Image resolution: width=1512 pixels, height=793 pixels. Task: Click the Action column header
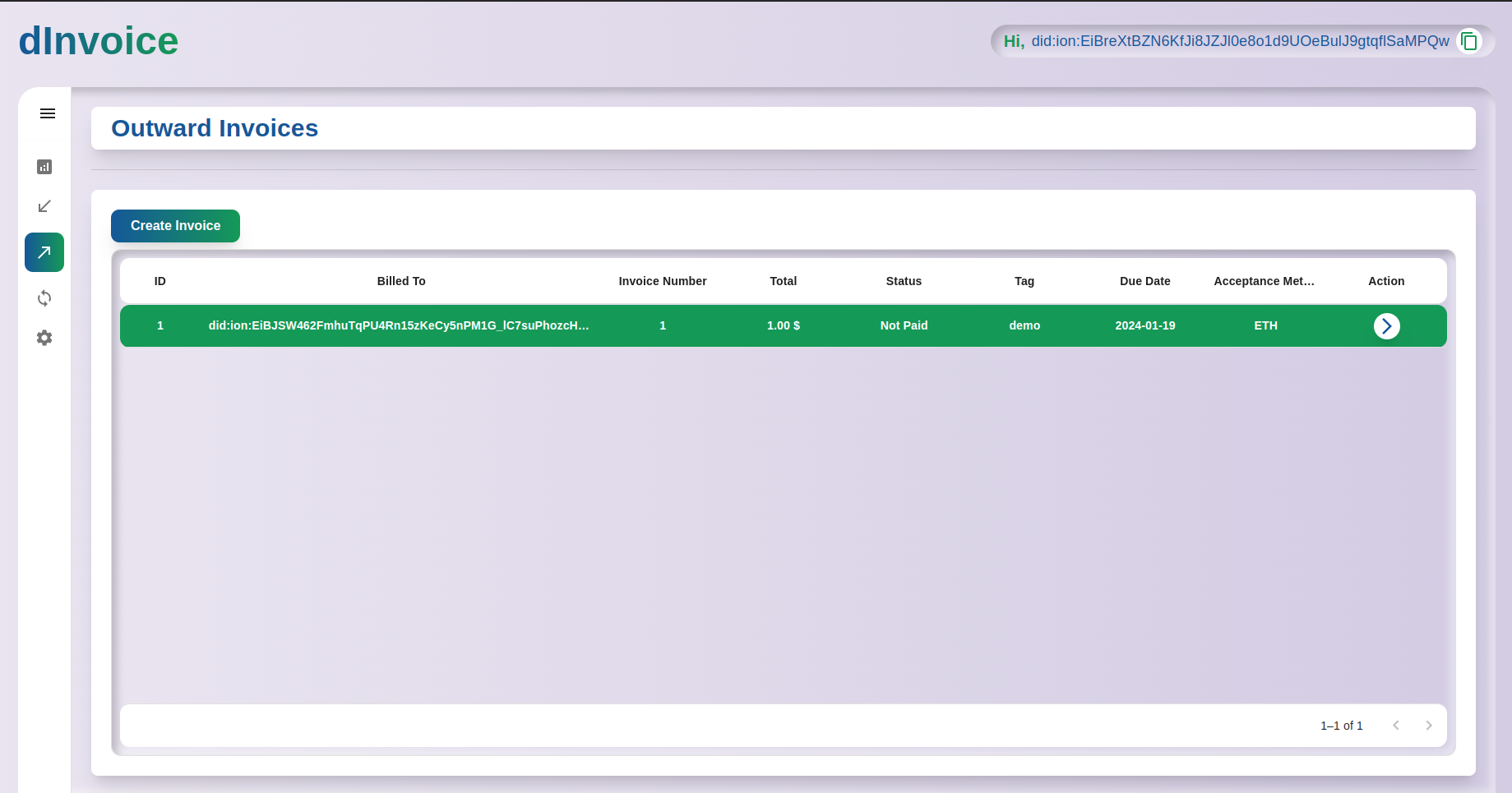pyautogui.click(x=1386, y=281)
